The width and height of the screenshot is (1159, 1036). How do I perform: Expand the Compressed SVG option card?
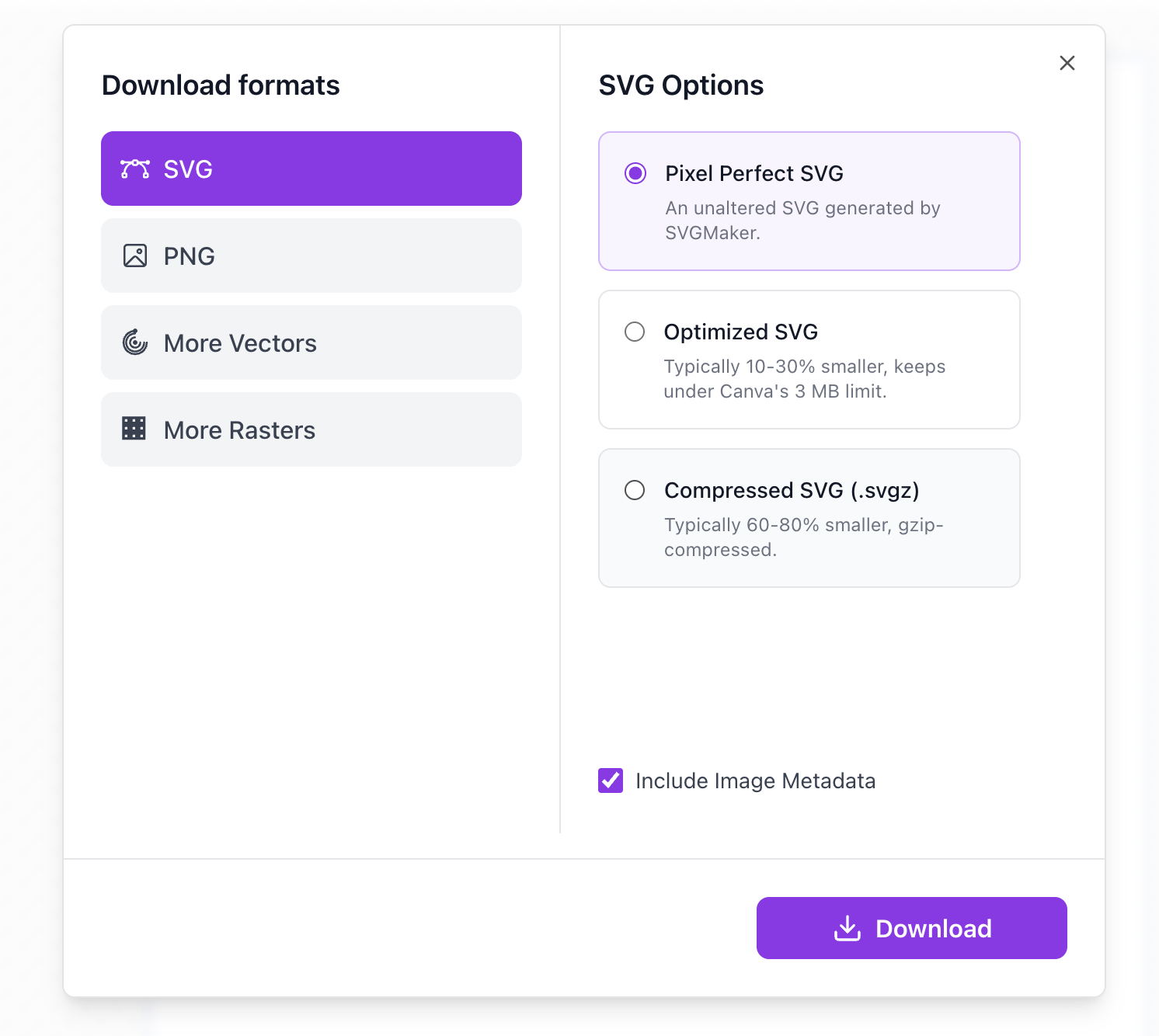tap(809, 518)
